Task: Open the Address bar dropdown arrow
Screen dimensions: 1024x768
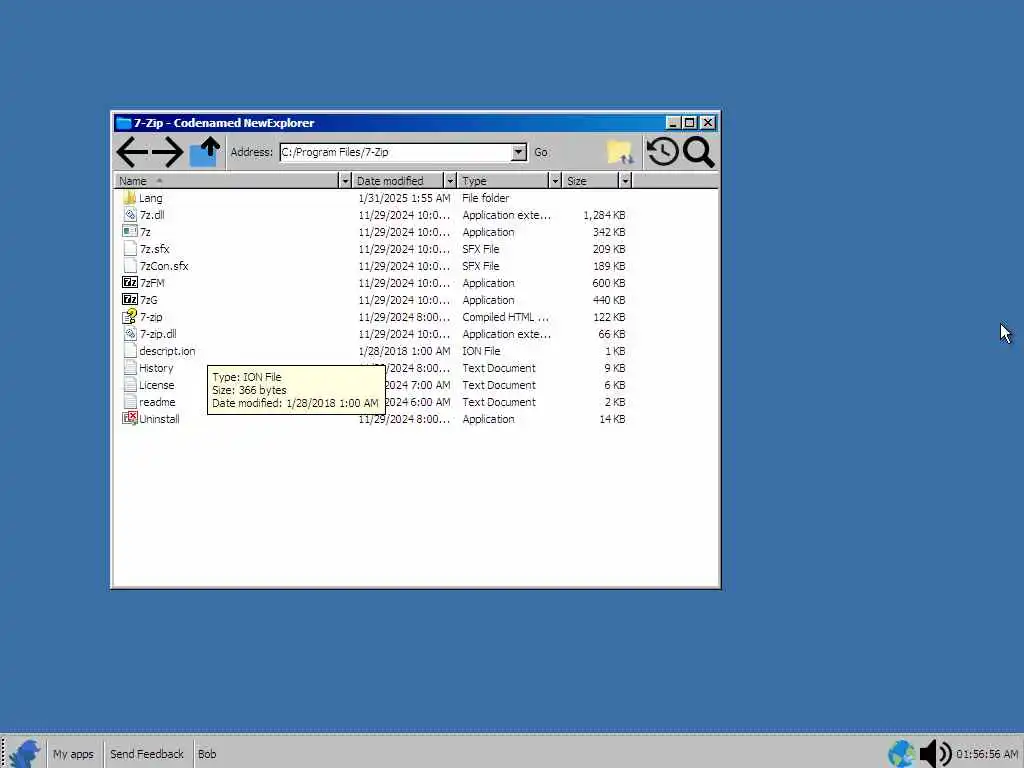Action: [x=519, y=152]
